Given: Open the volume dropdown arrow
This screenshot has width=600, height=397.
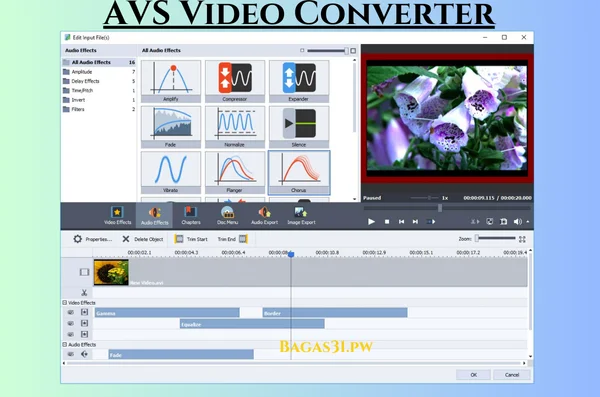Looking at the screenshot, I should pos(528,222).
